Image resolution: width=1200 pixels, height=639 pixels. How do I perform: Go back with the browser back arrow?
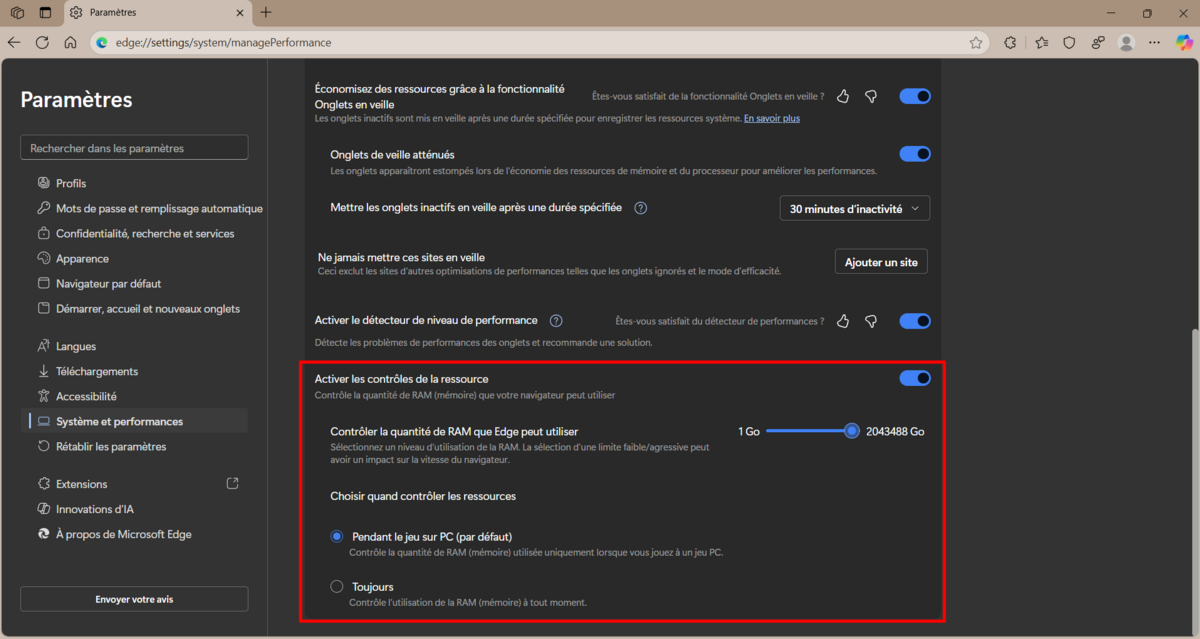(14, 43)
